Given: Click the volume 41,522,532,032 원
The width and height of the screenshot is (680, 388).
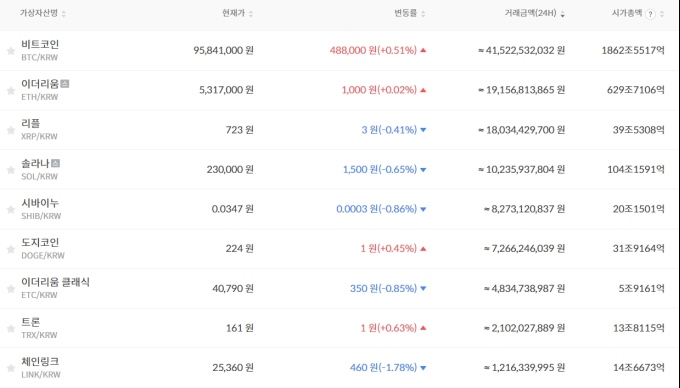Looking at the screenshot, I should coord(521,50).
